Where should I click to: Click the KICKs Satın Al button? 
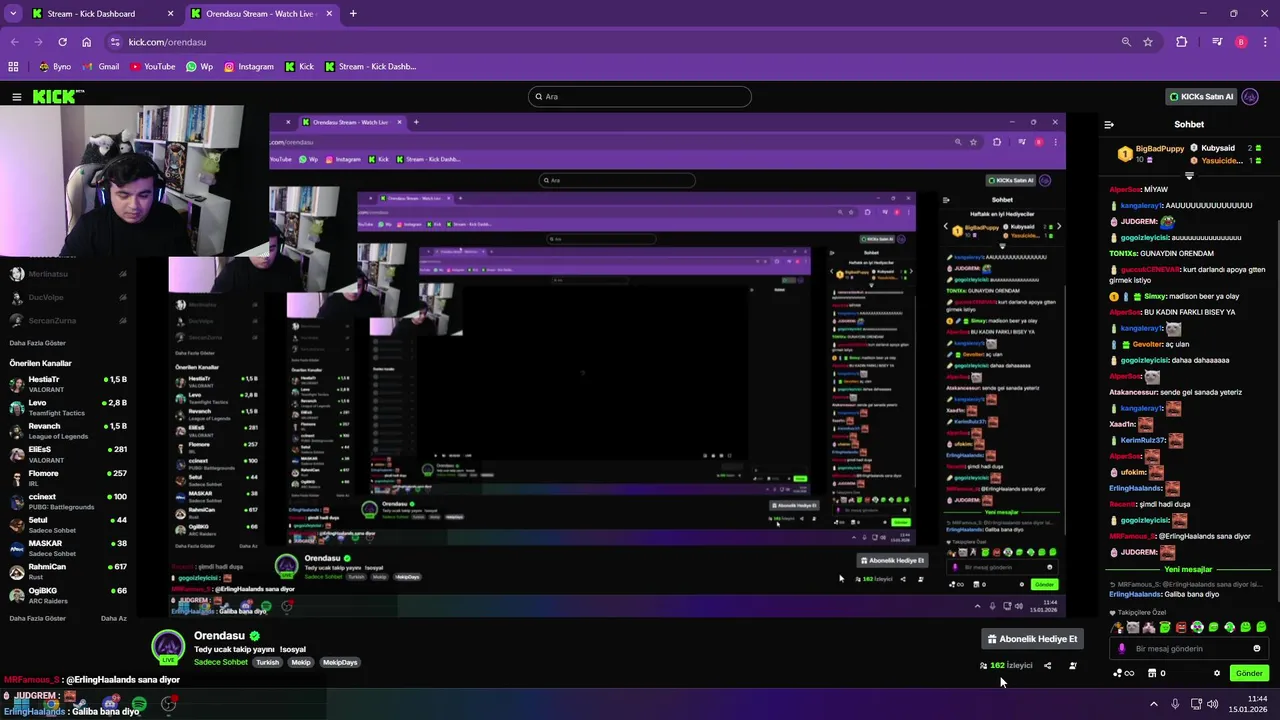(x=1202, y=97)
